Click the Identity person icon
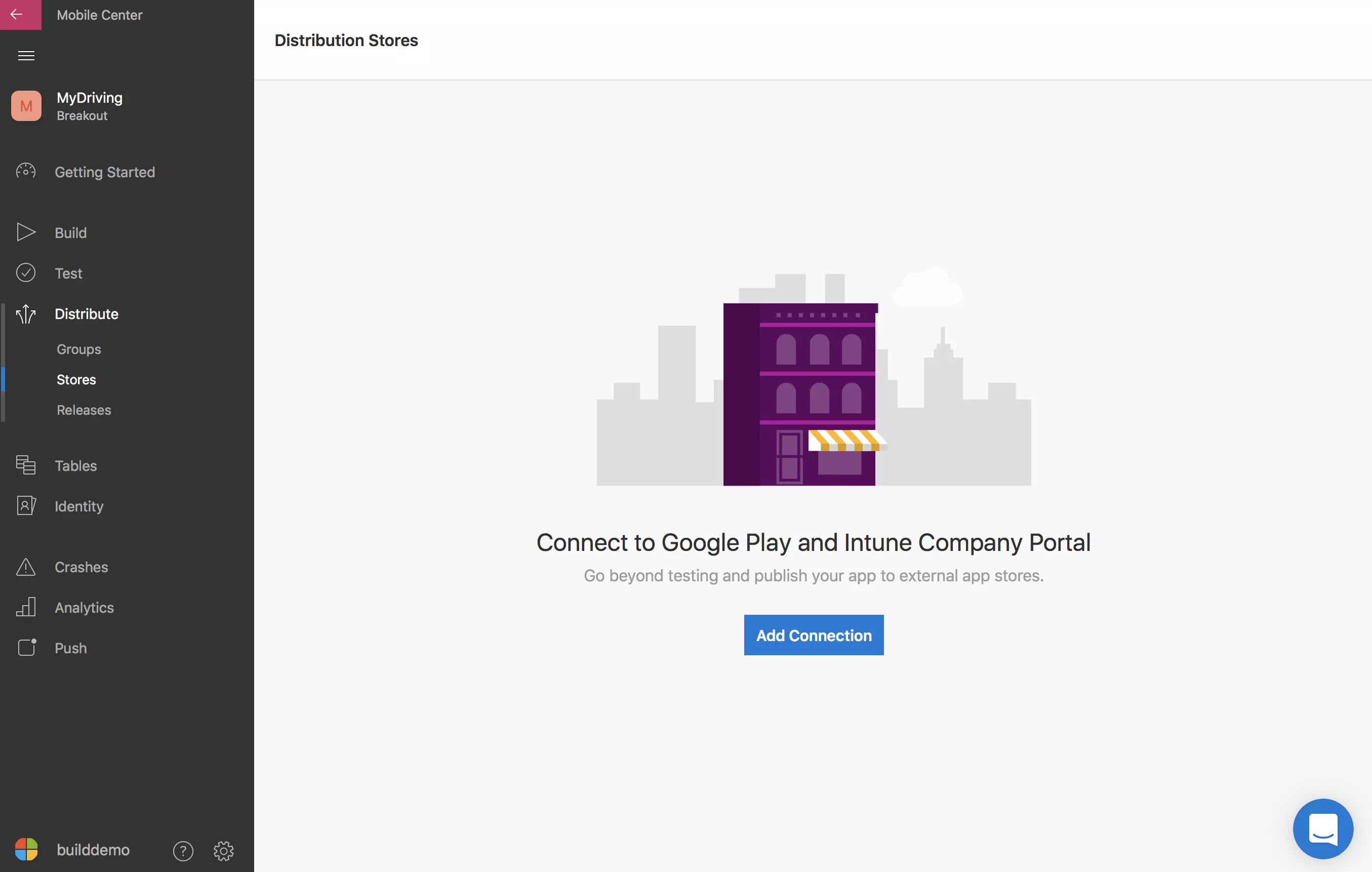1372x872 pixels. click(26, 506)
